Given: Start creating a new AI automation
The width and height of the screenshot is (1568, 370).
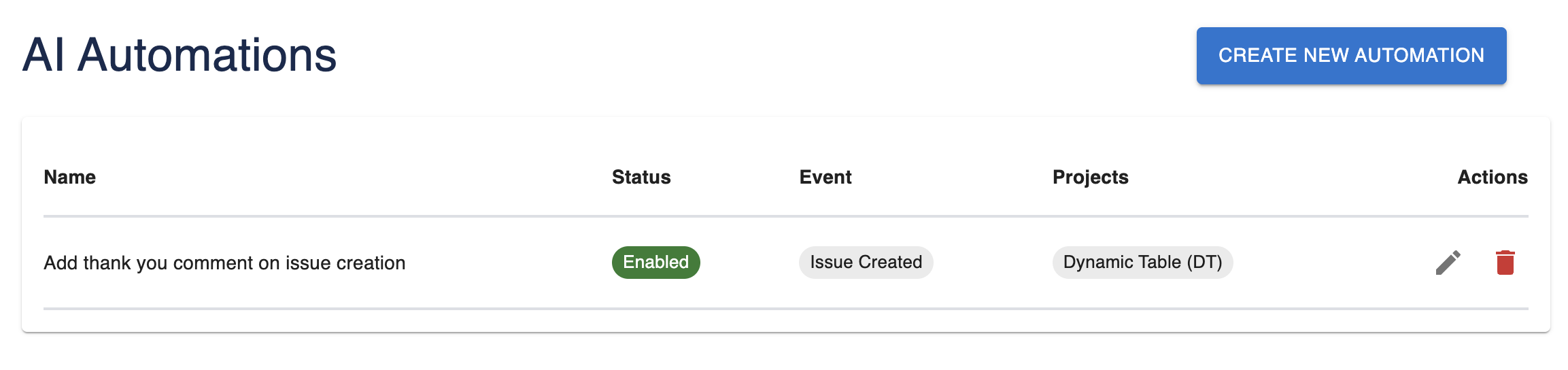Looking at the screenshot, I should (1350, 56).
